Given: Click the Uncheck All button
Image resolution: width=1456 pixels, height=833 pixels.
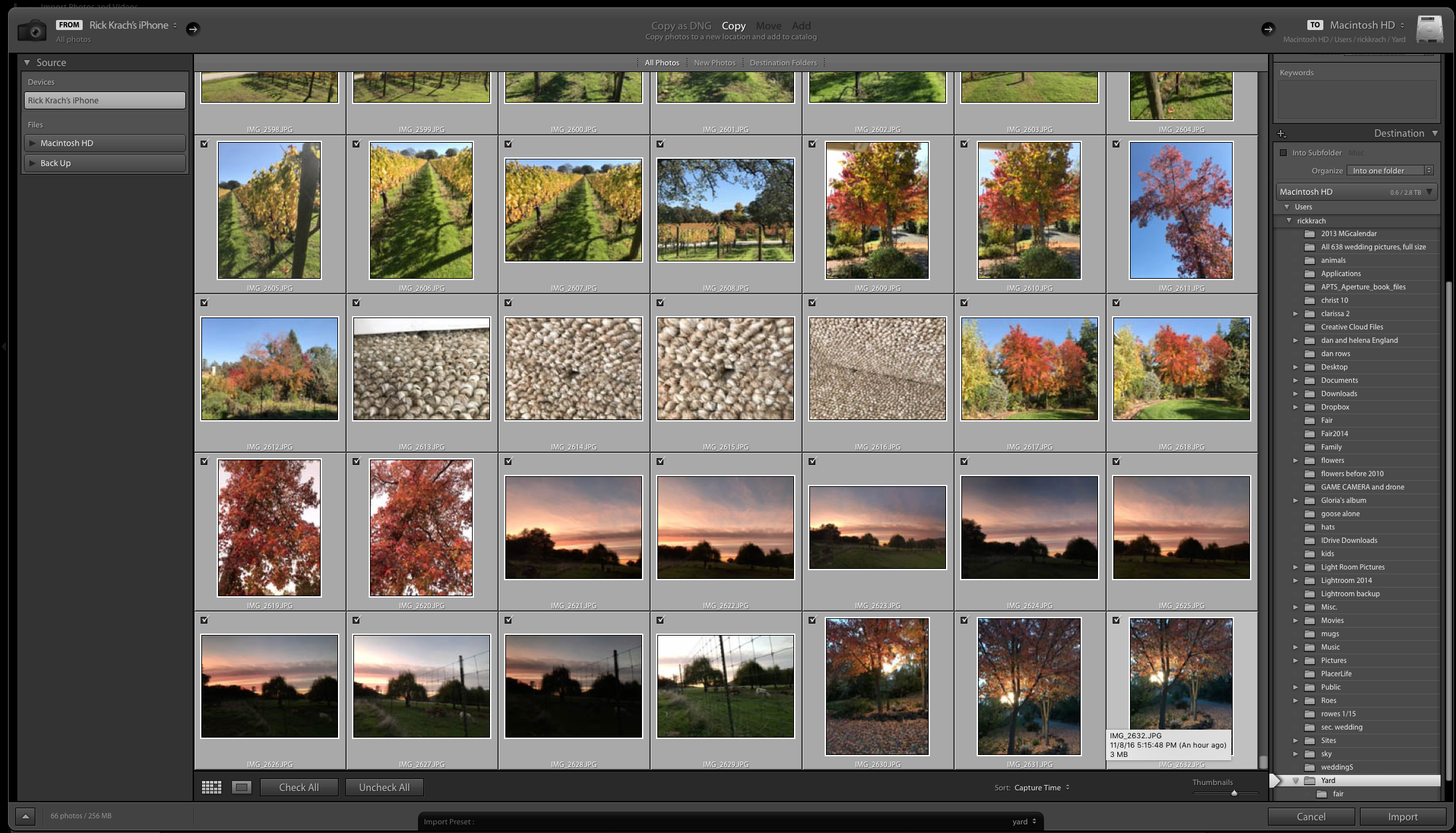Looking at the screenshot, I should coord(384,788).
